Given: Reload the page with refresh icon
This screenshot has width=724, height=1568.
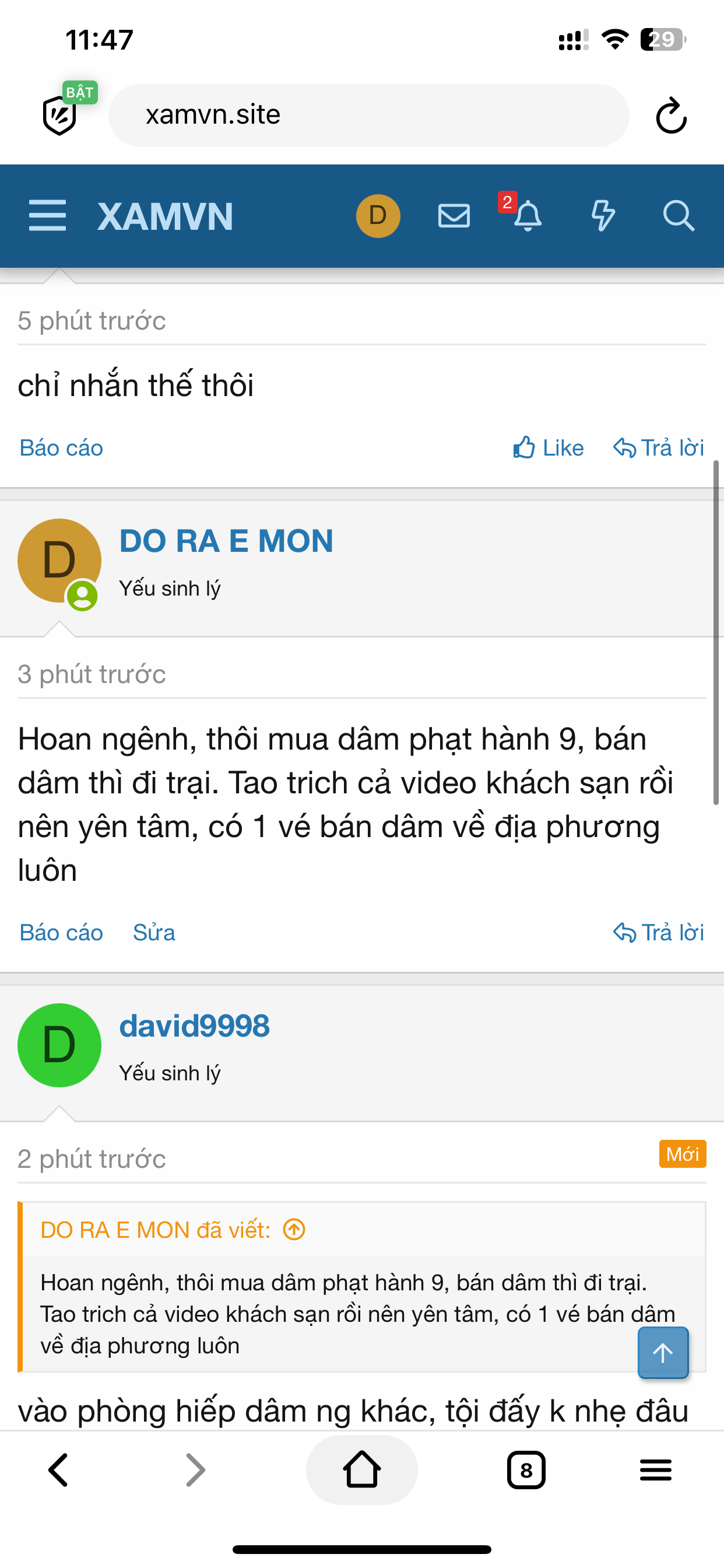Looking at the screenshot, I should (671, 115).
